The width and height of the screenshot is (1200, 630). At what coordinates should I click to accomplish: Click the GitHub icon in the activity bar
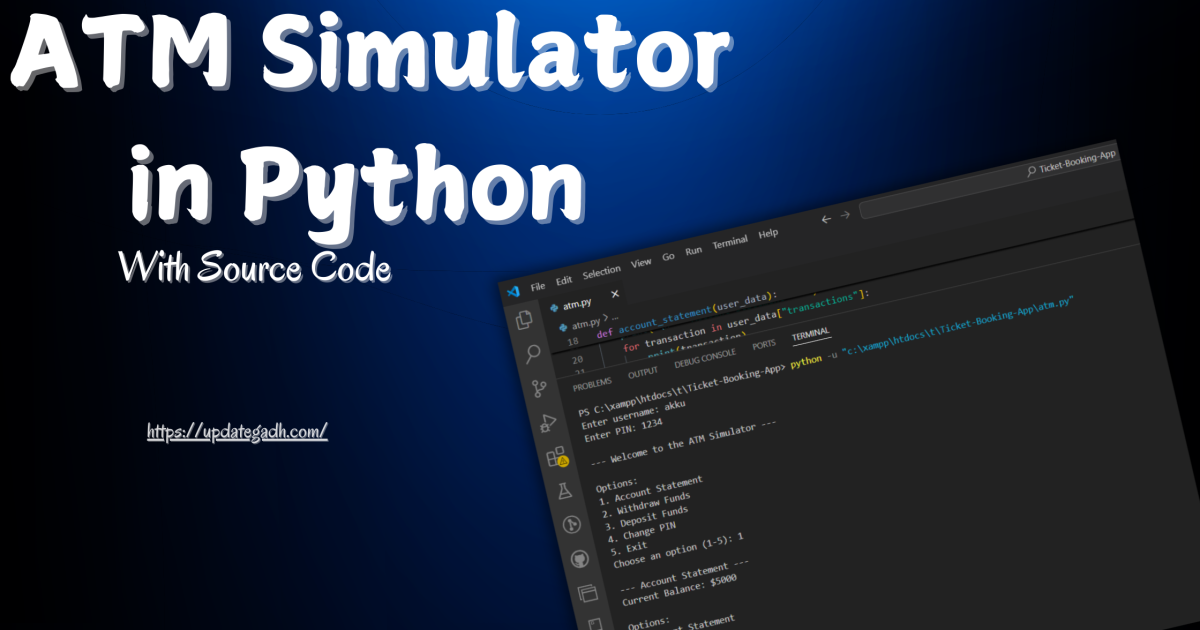click(x=580, y=559)
